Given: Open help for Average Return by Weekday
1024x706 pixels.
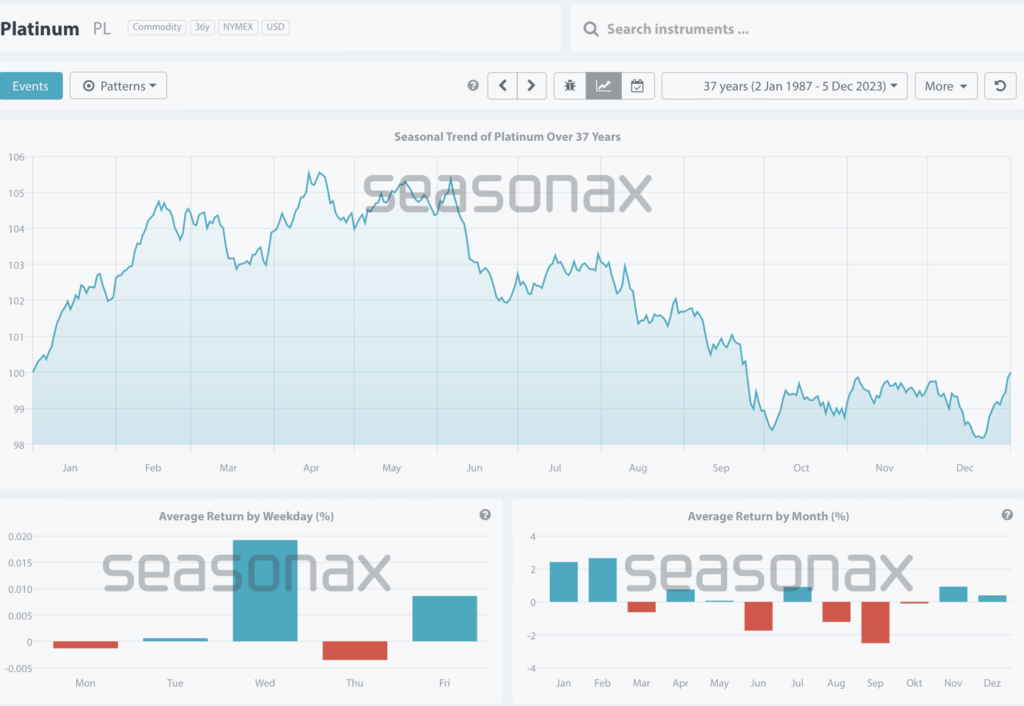Looking at the screenshot, I should coord(485,515).
